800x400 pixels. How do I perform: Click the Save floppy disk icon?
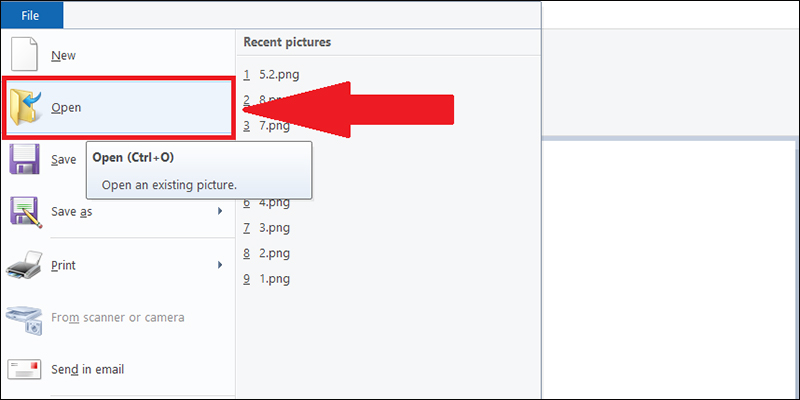24,160
